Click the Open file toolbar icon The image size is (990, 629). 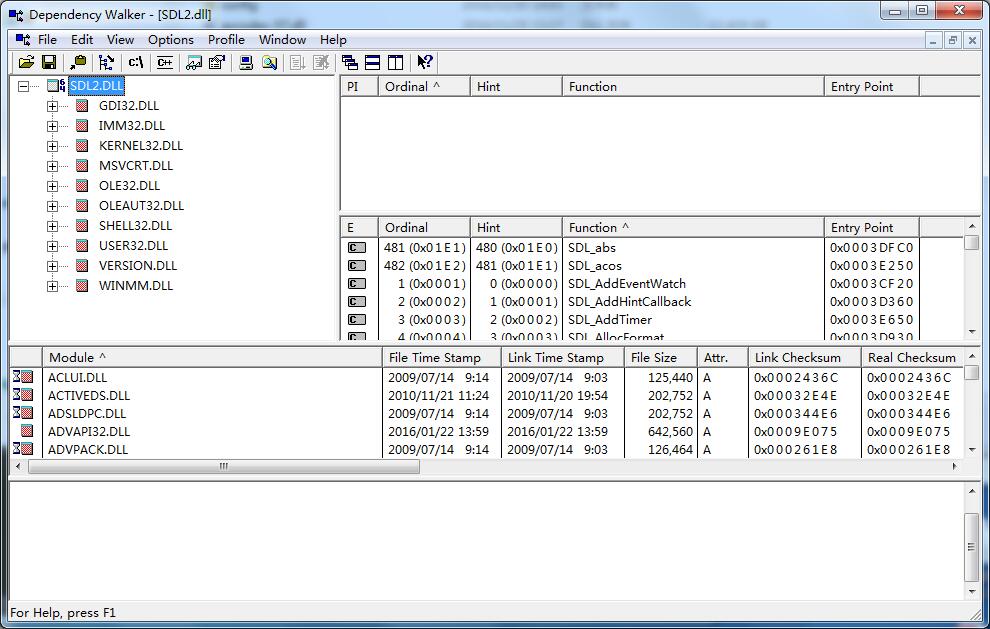point(27,62)
